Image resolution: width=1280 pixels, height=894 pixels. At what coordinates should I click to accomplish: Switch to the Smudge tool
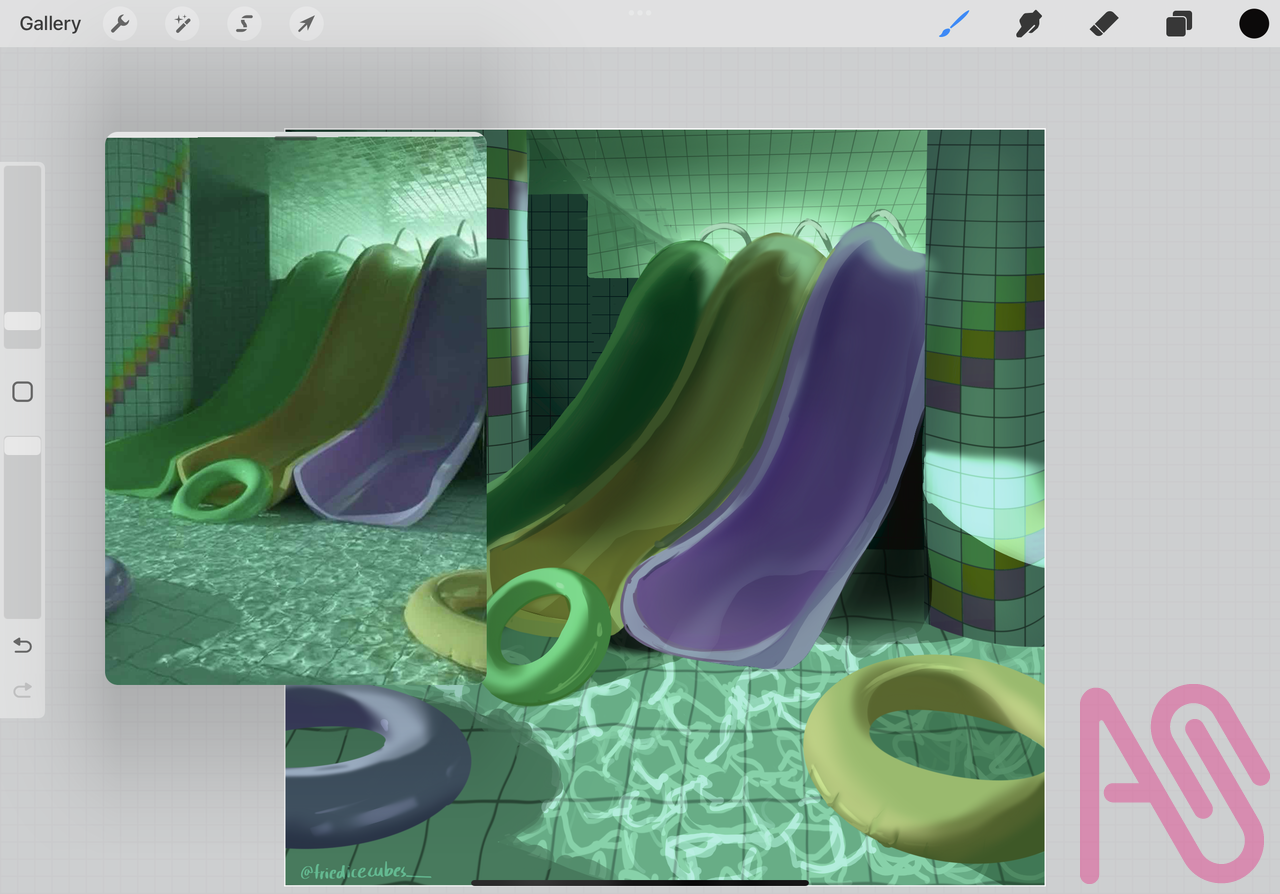point(1029,23)
